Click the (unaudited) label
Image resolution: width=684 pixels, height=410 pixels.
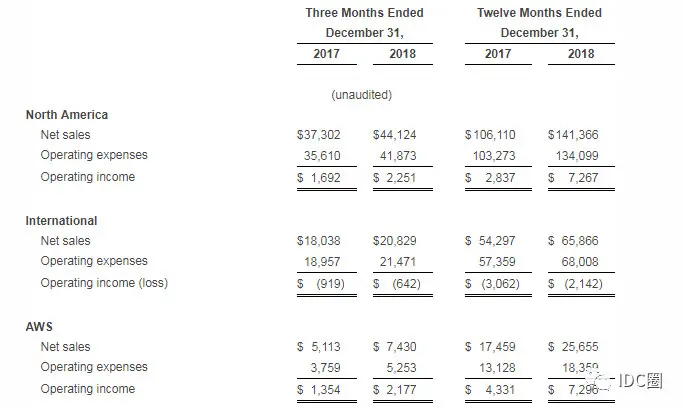[362, 95]
